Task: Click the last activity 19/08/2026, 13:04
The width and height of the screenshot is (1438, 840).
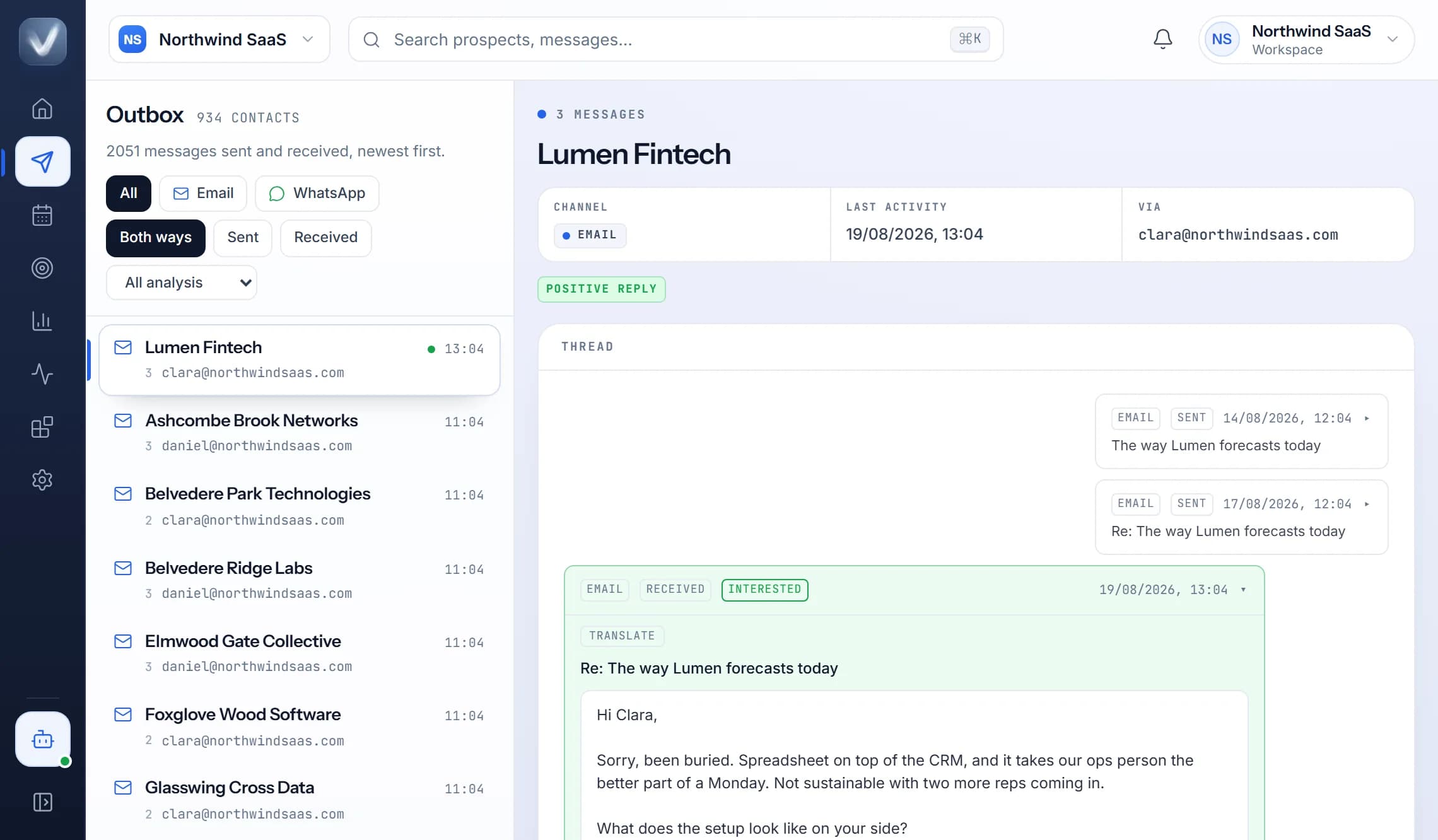Action: pos(914,235)
